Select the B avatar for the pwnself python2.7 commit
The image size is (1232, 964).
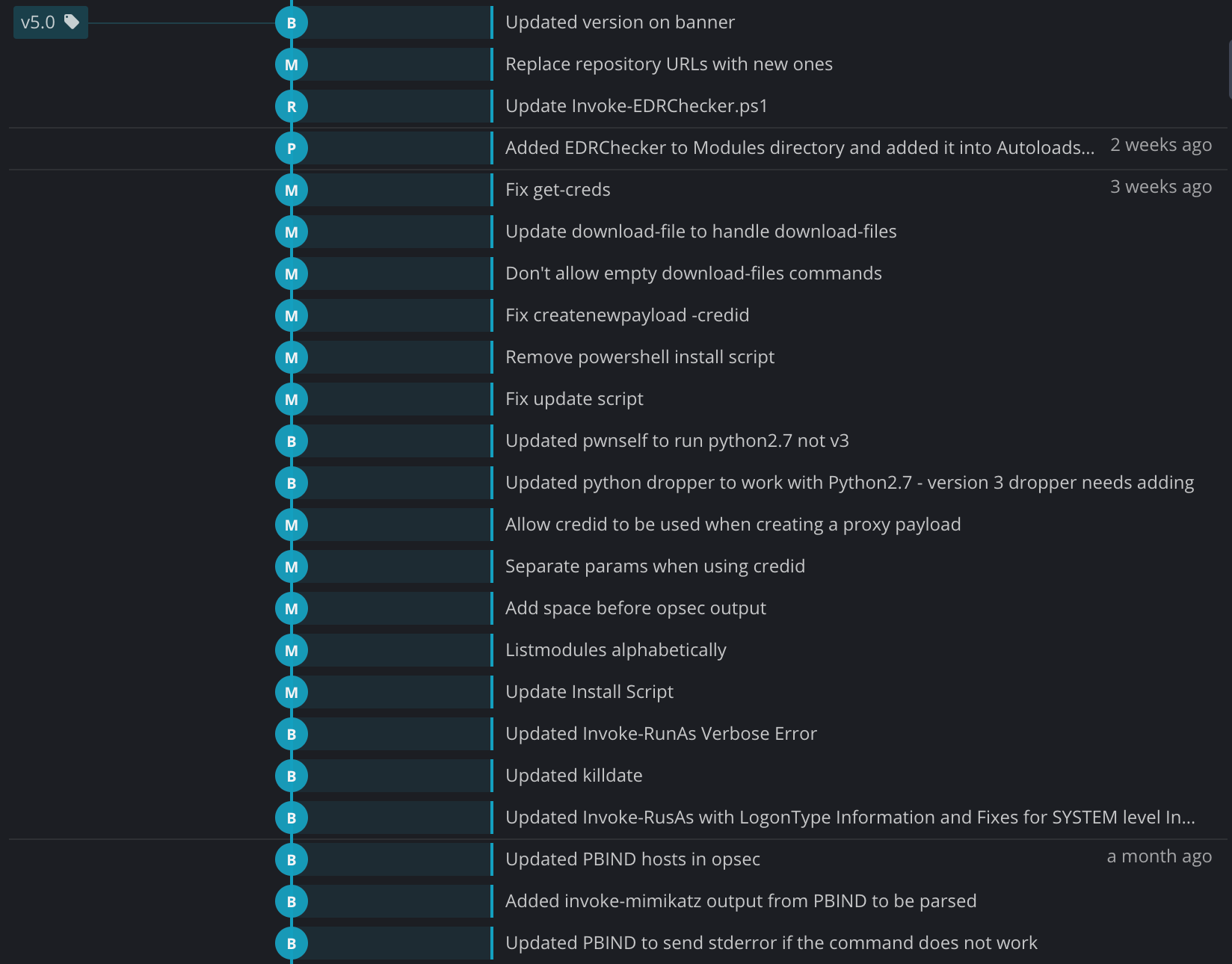tap(291, 441)
